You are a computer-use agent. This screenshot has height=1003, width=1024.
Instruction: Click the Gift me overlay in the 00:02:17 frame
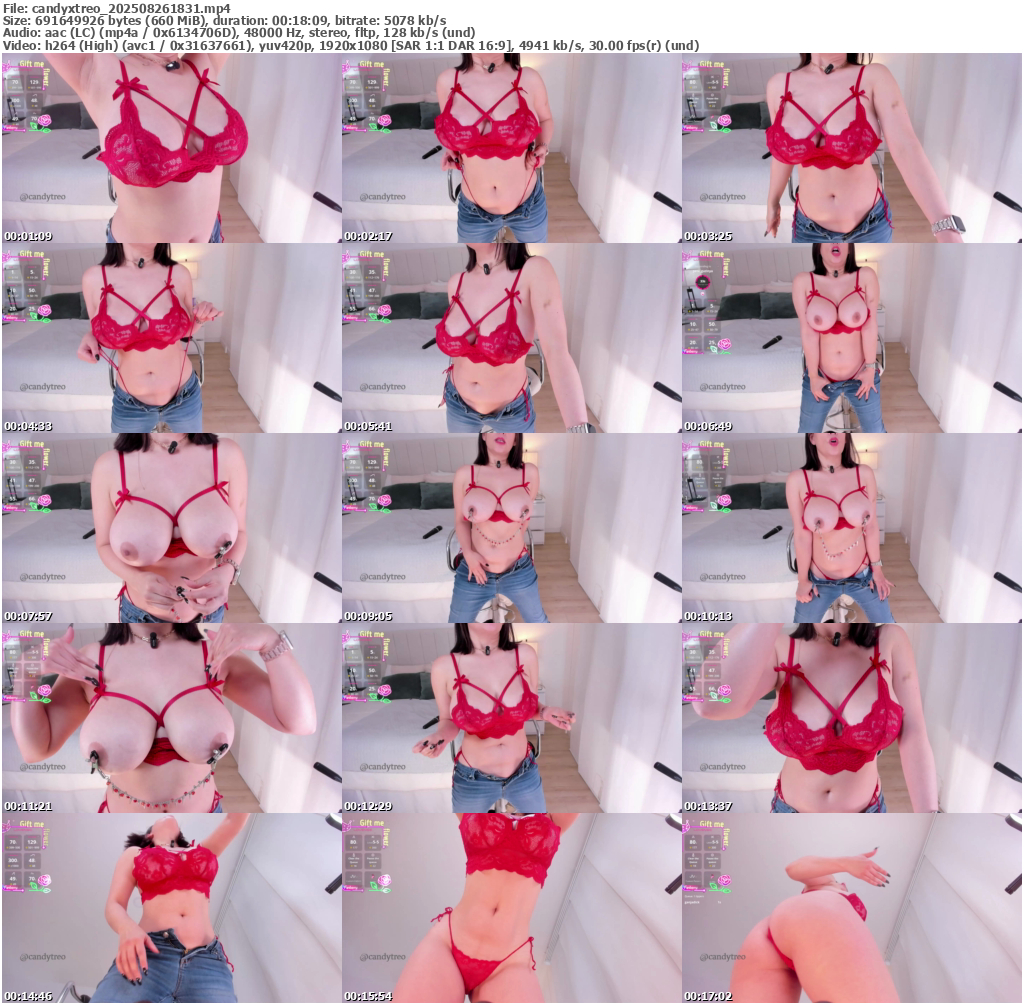[x=372, y=64]
